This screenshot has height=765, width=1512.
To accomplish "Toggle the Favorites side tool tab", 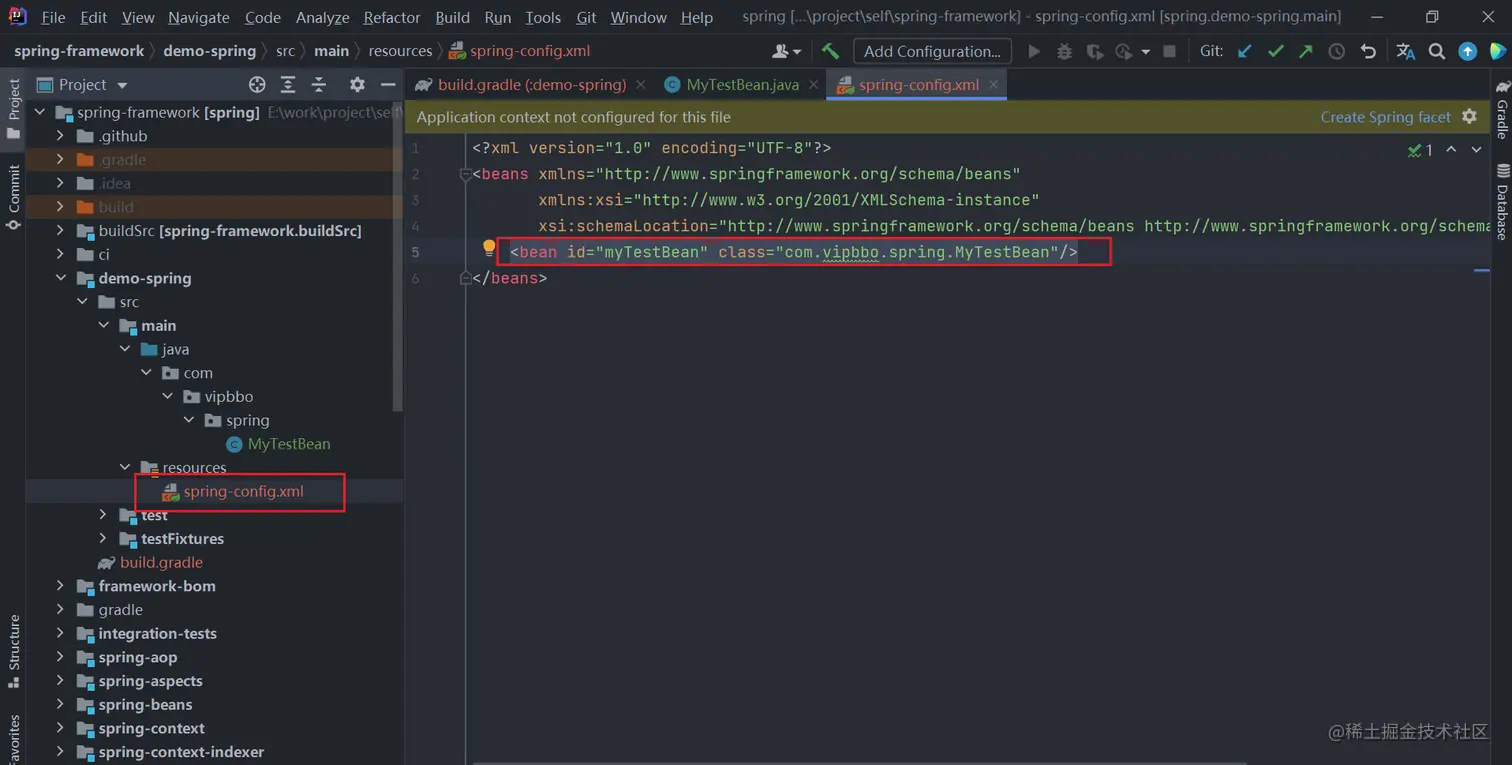I will (x=14, y=738).
